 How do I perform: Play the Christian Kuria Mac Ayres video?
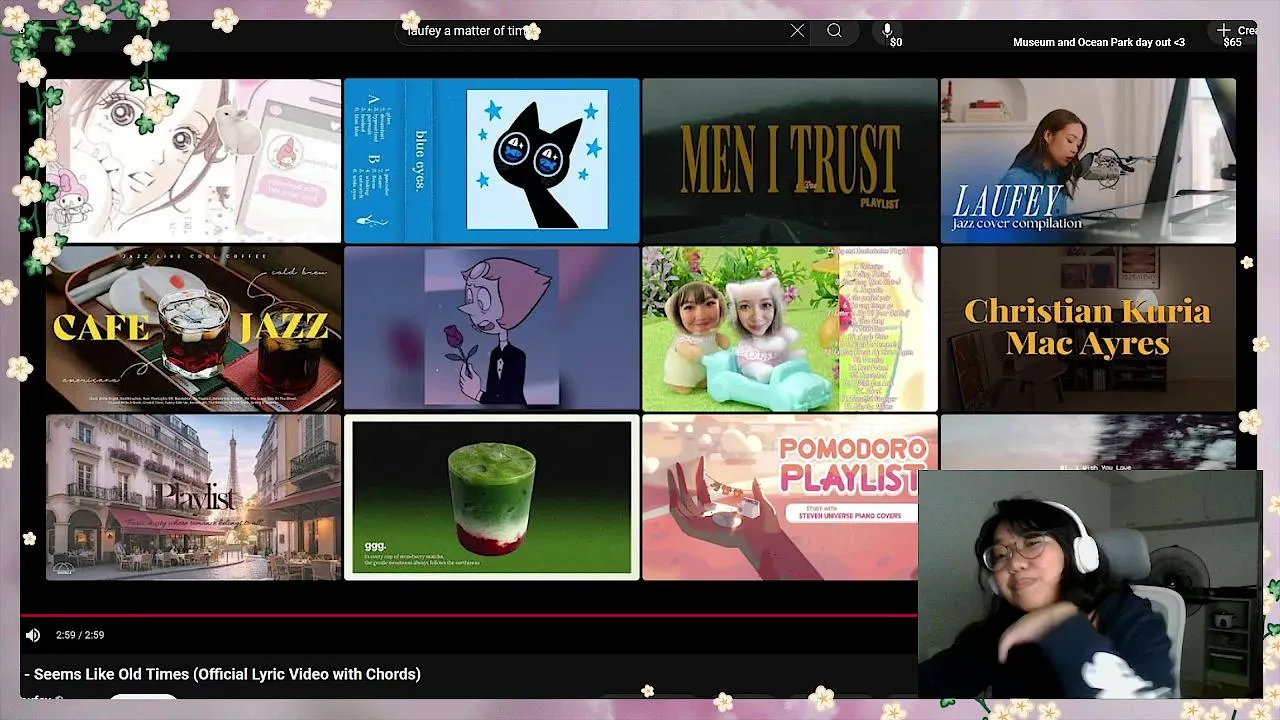click(x=1088, y=329)
